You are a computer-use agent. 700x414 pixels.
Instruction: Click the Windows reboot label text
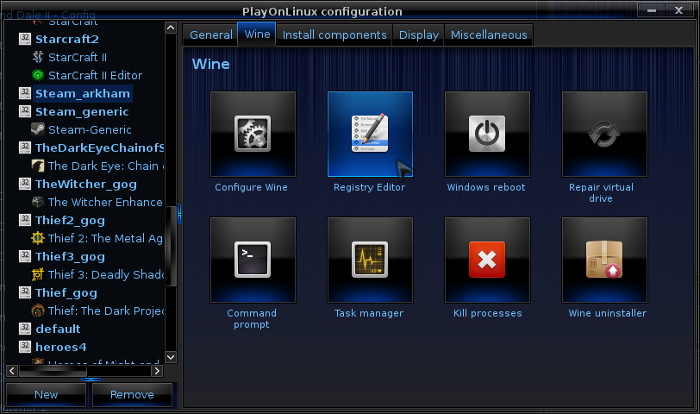click(x=486, y=187)
